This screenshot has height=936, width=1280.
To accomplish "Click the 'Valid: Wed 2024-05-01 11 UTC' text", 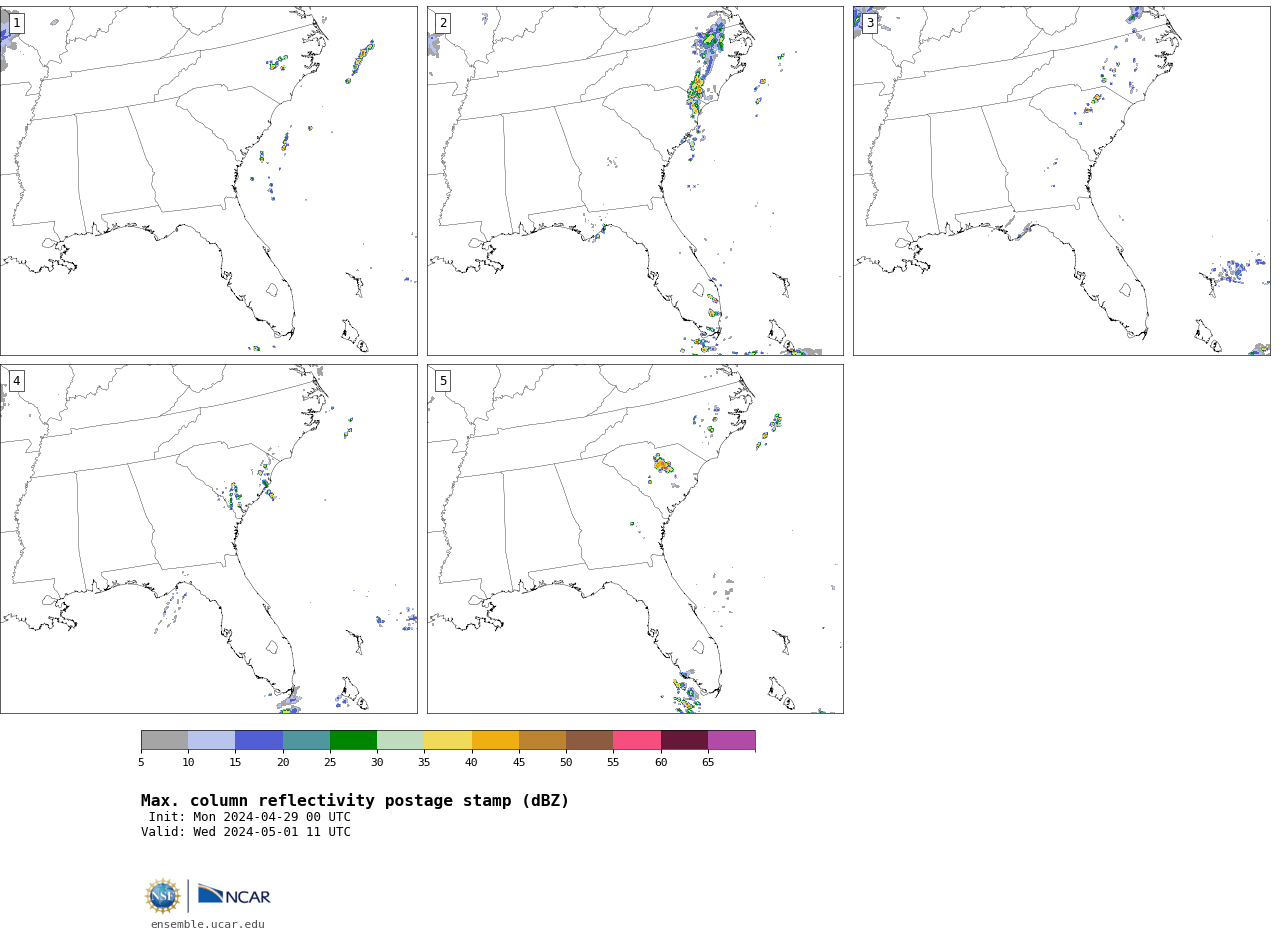I will 246,832.
